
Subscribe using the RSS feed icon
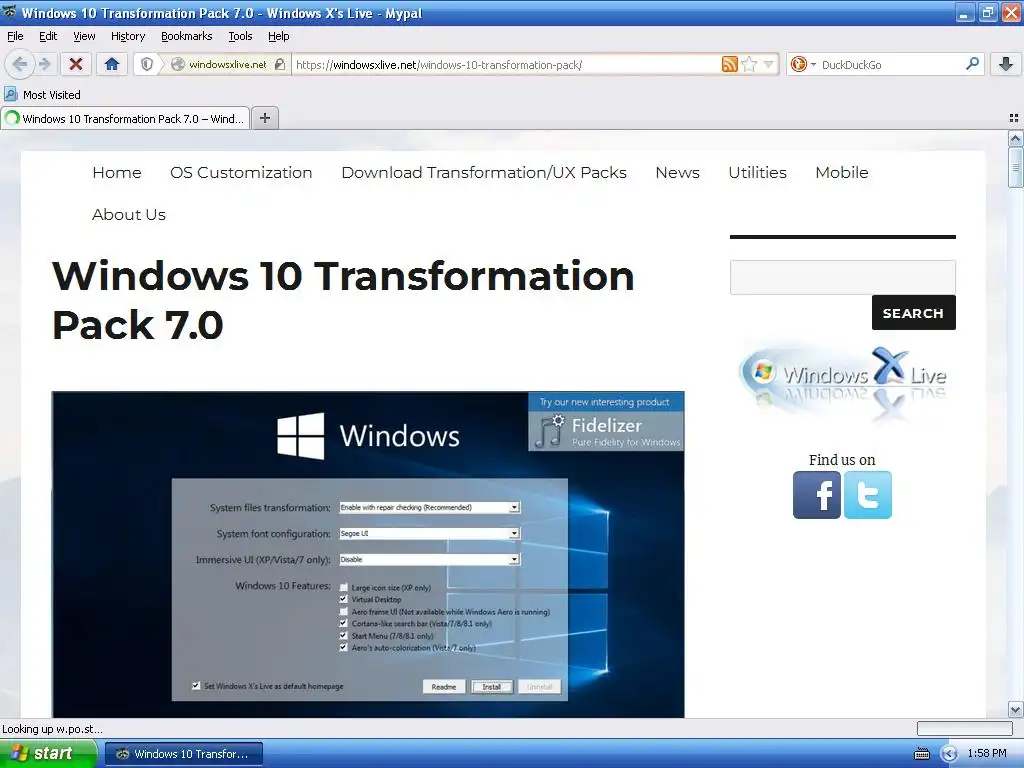tap(729, 64)
